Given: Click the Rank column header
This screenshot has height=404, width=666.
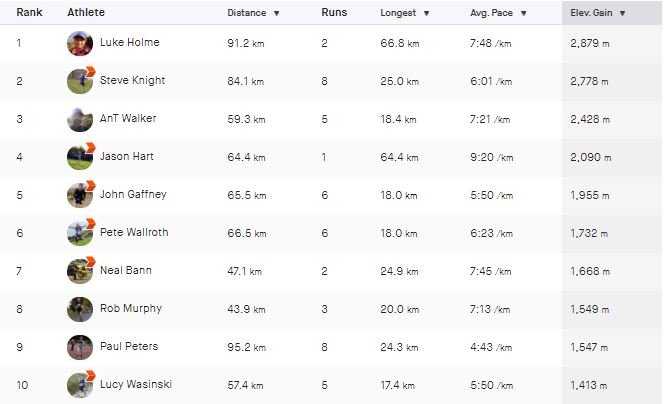Looking at the screenshot, I should (29, 12).
